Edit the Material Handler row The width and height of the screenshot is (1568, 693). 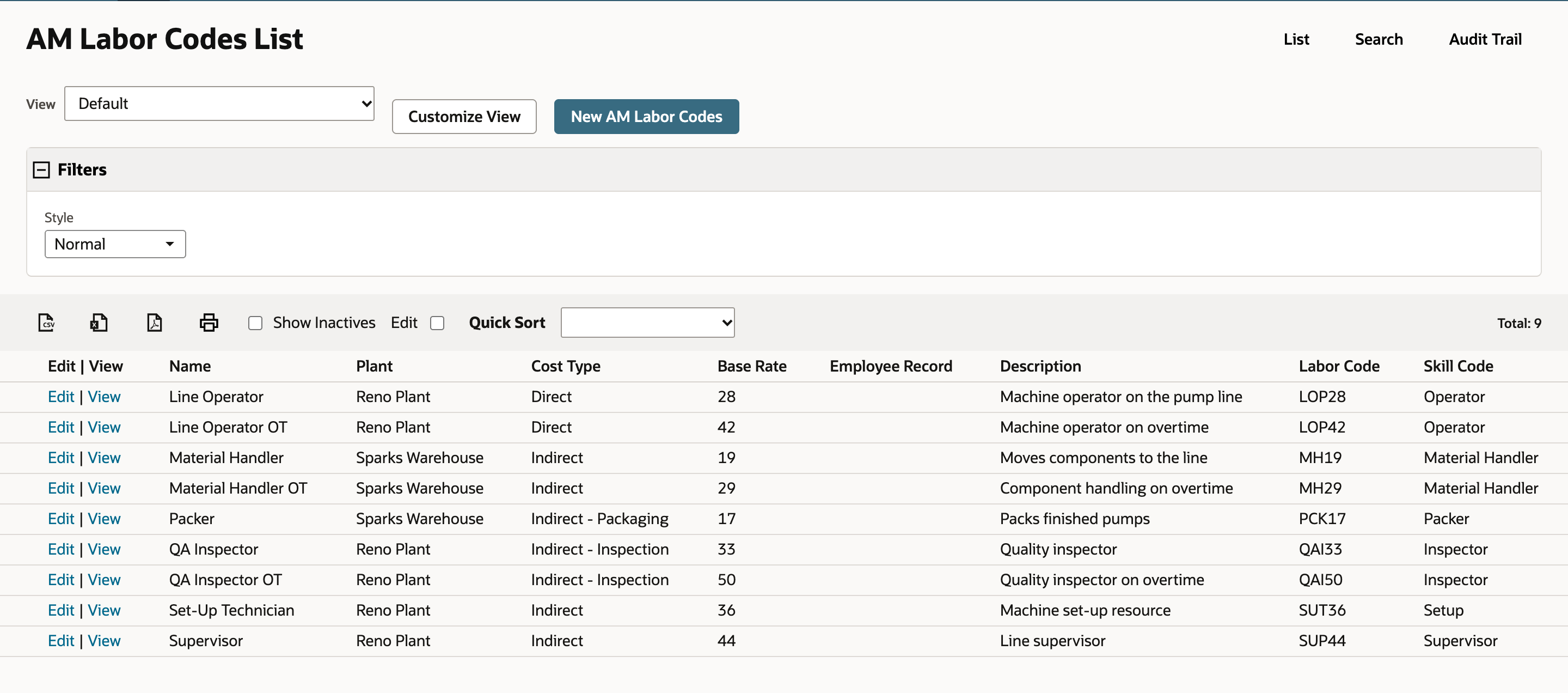pos(61,458)
